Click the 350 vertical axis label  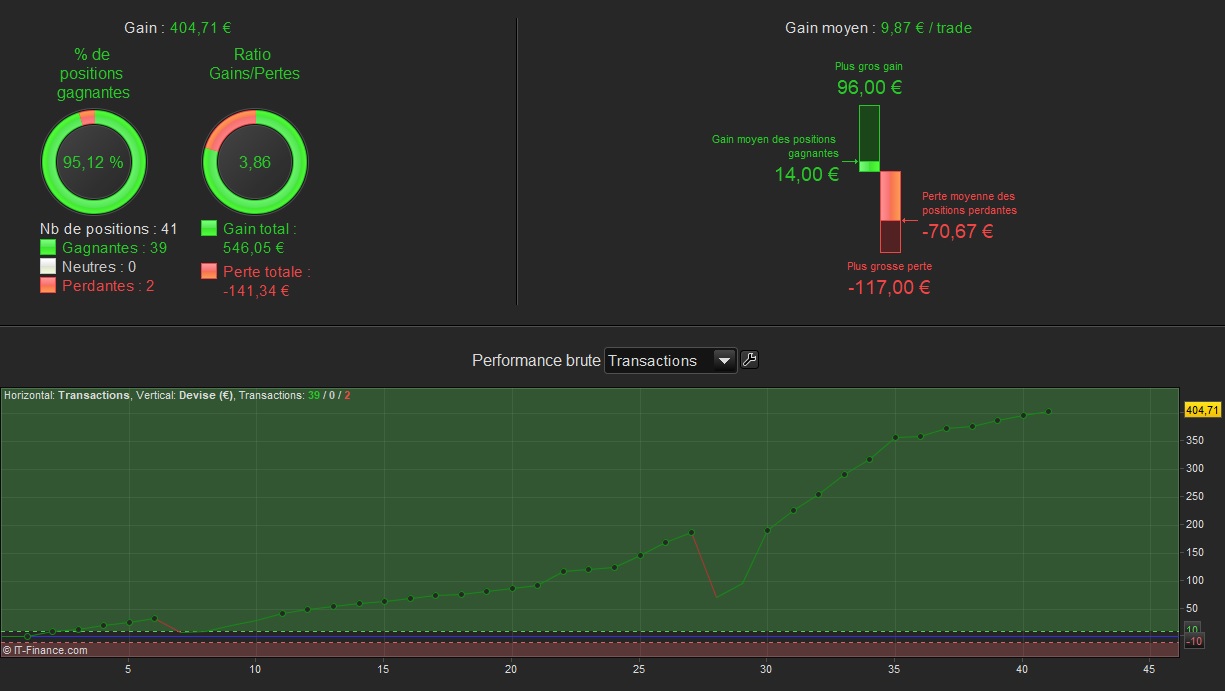(1194, 440)
